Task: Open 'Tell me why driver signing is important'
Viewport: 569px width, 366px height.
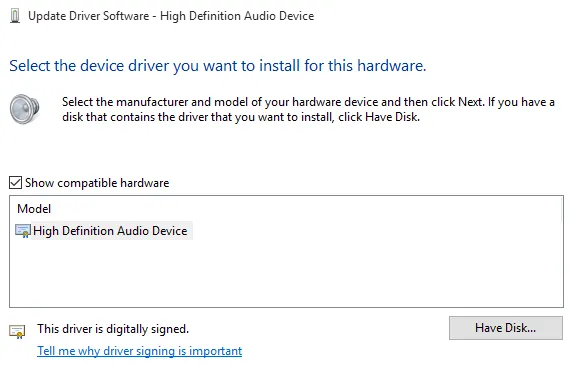Action: point(139,351)
